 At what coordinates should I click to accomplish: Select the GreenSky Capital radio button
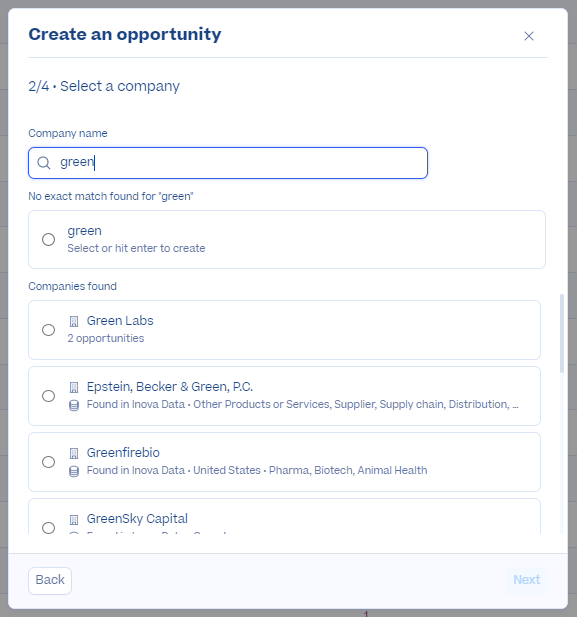48,528
